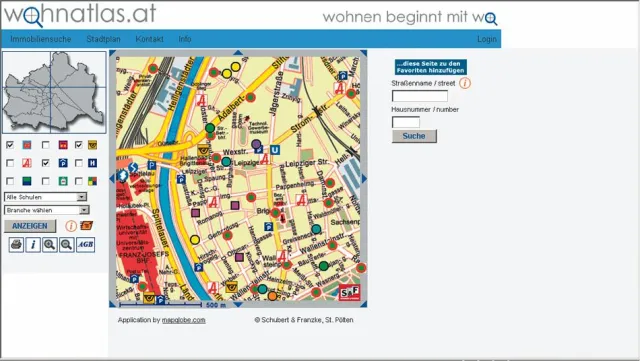Click the orange info circle beside ANZEIGEN

click(71, 226)
